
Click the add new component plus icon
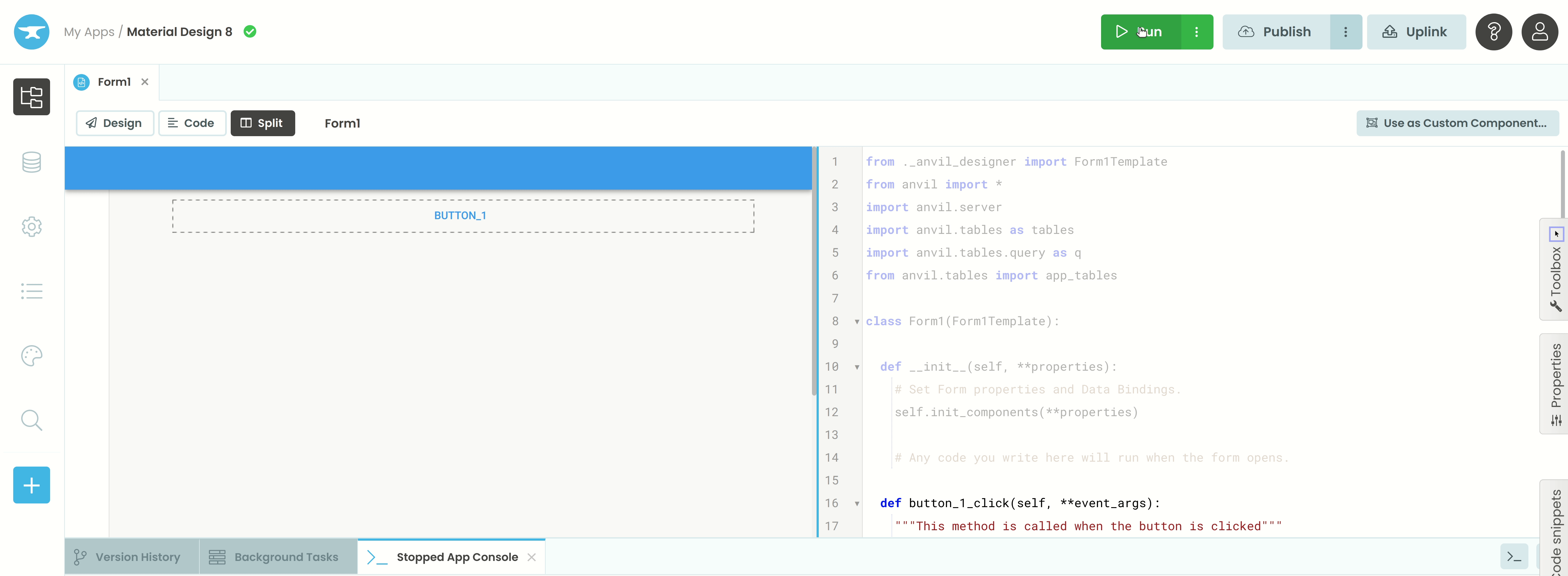pyautogui.click(x=30, y=485)
